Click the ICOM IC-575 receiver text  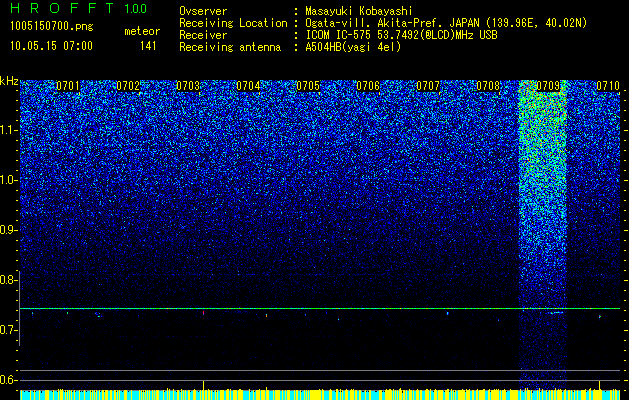pos(401,35)
